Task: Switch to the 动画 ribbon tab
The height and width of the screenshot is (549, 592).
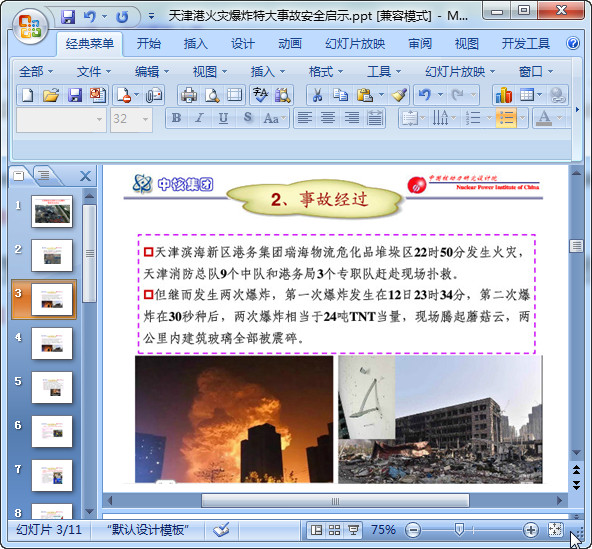Action: pyautogui.click(x=290, y=44)
